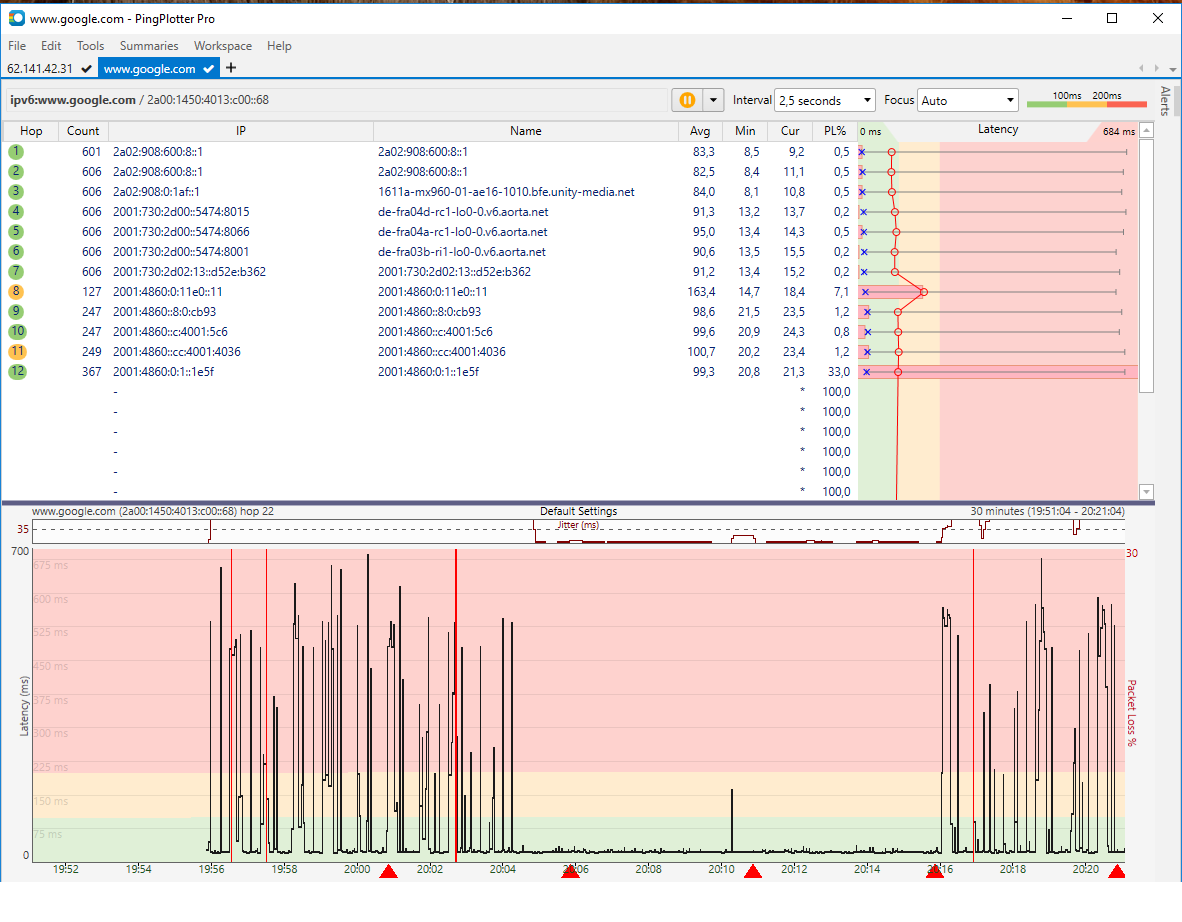Click the + icon to add a new target
Image resolution: width=1182 pixels, height=922 pixels.
pyautogui.click(x=230, y=68)
